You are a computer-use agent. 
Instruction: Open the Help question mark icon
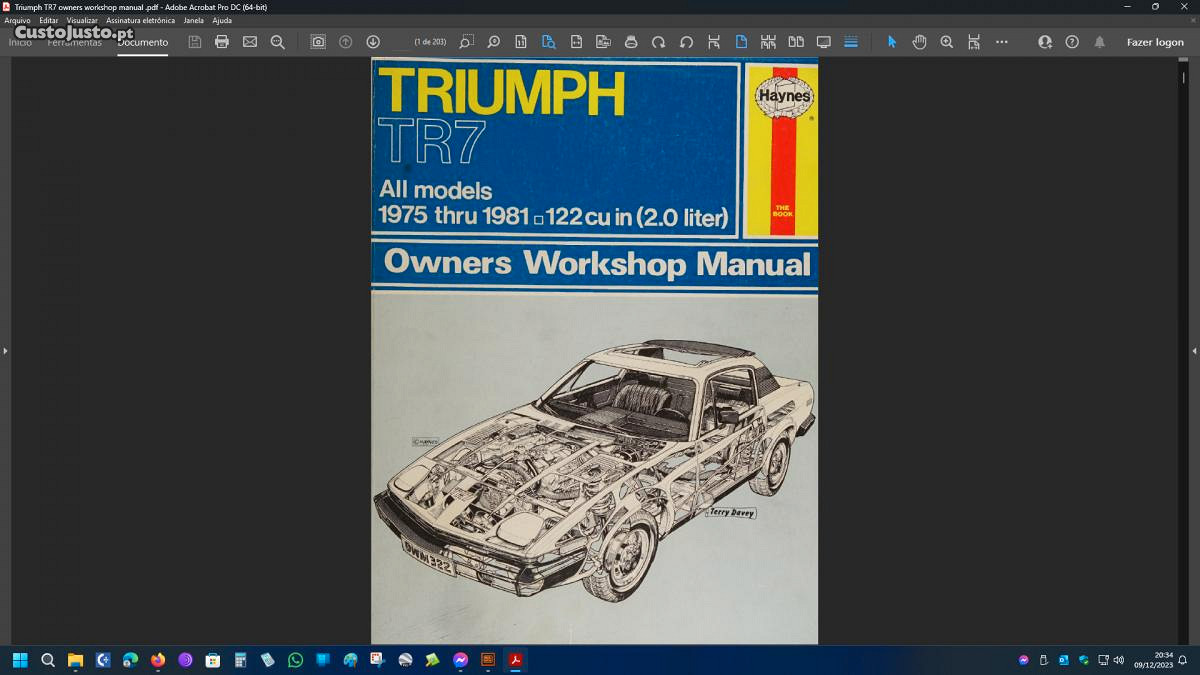coord(1072,42)
